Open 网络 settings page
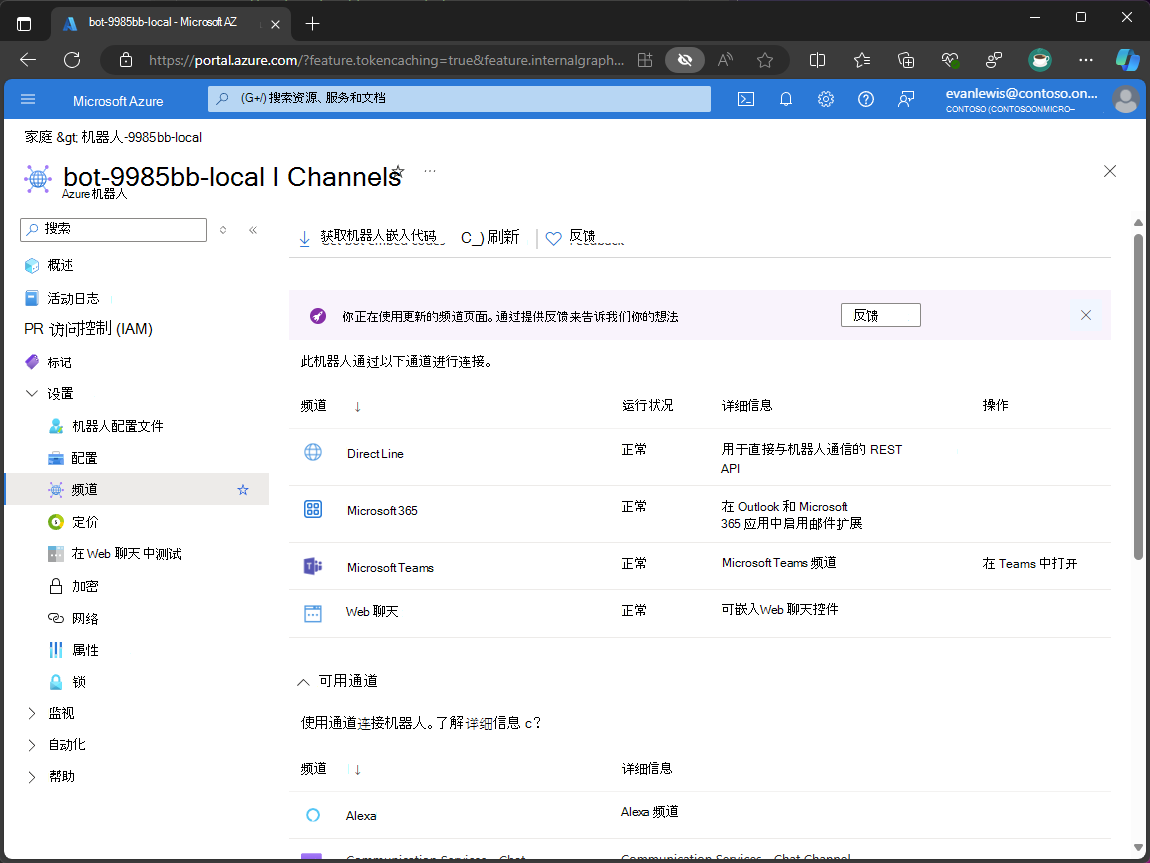The image size is (1150, 863). 84,618
